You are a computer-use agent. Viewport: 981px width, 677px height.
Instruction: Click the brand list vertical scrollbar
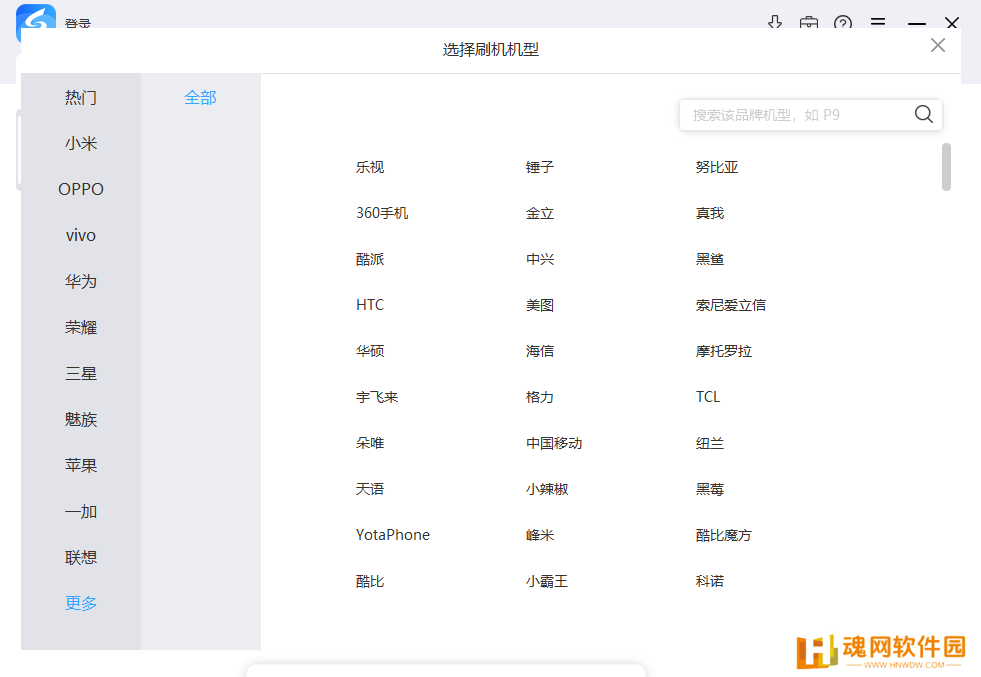click(x=946, y=166)
